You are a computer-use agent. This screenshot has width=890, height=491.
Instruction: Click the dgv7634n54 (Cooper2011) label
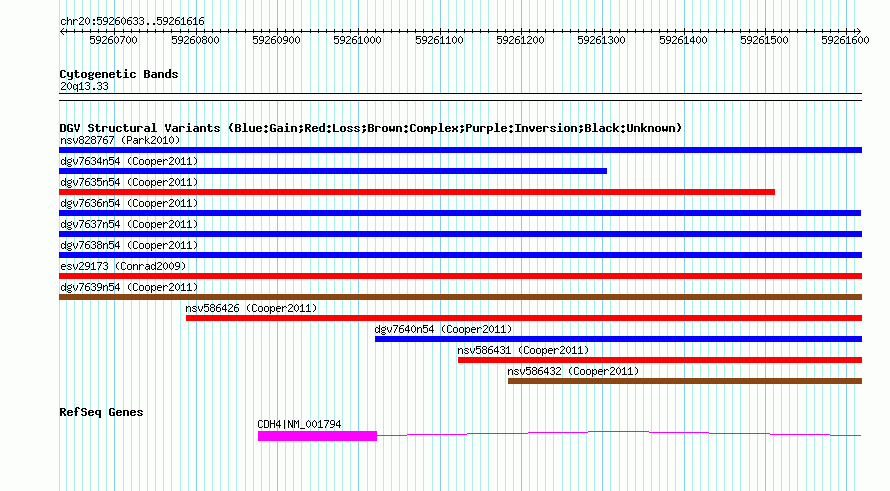click(129, 161)
